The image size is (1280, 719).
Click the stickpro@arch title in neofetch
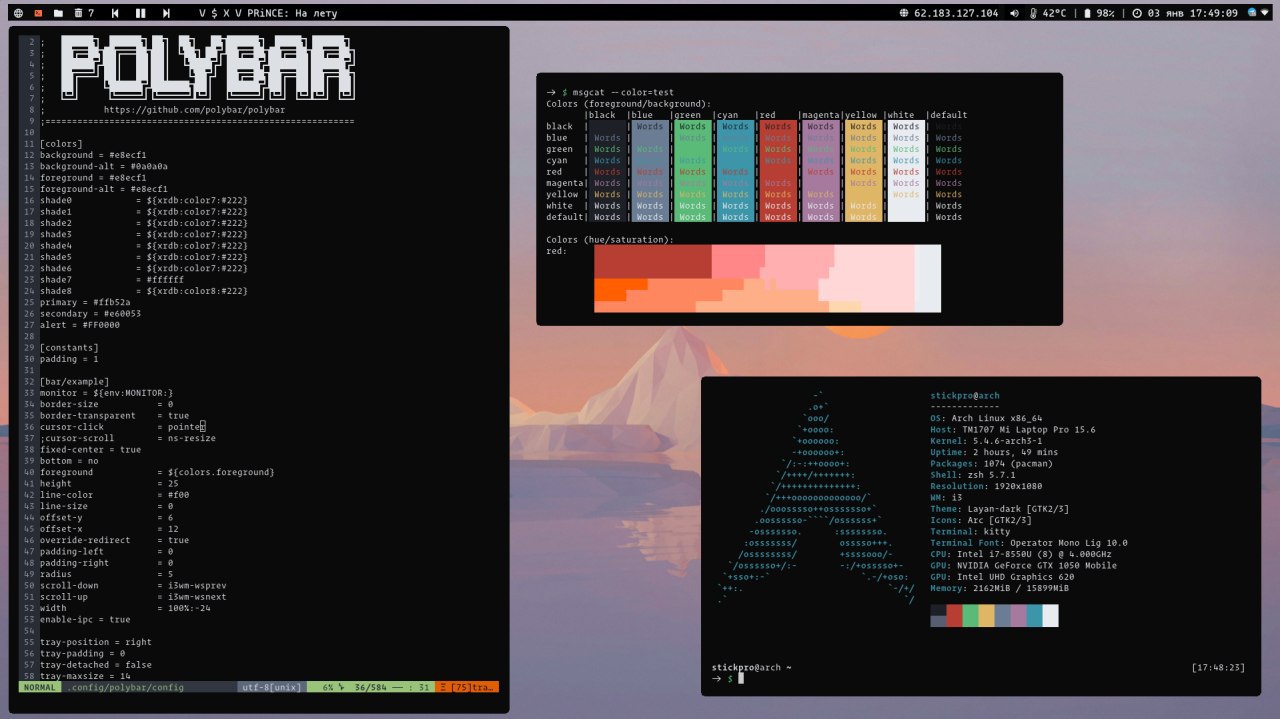tap(965, 396)
